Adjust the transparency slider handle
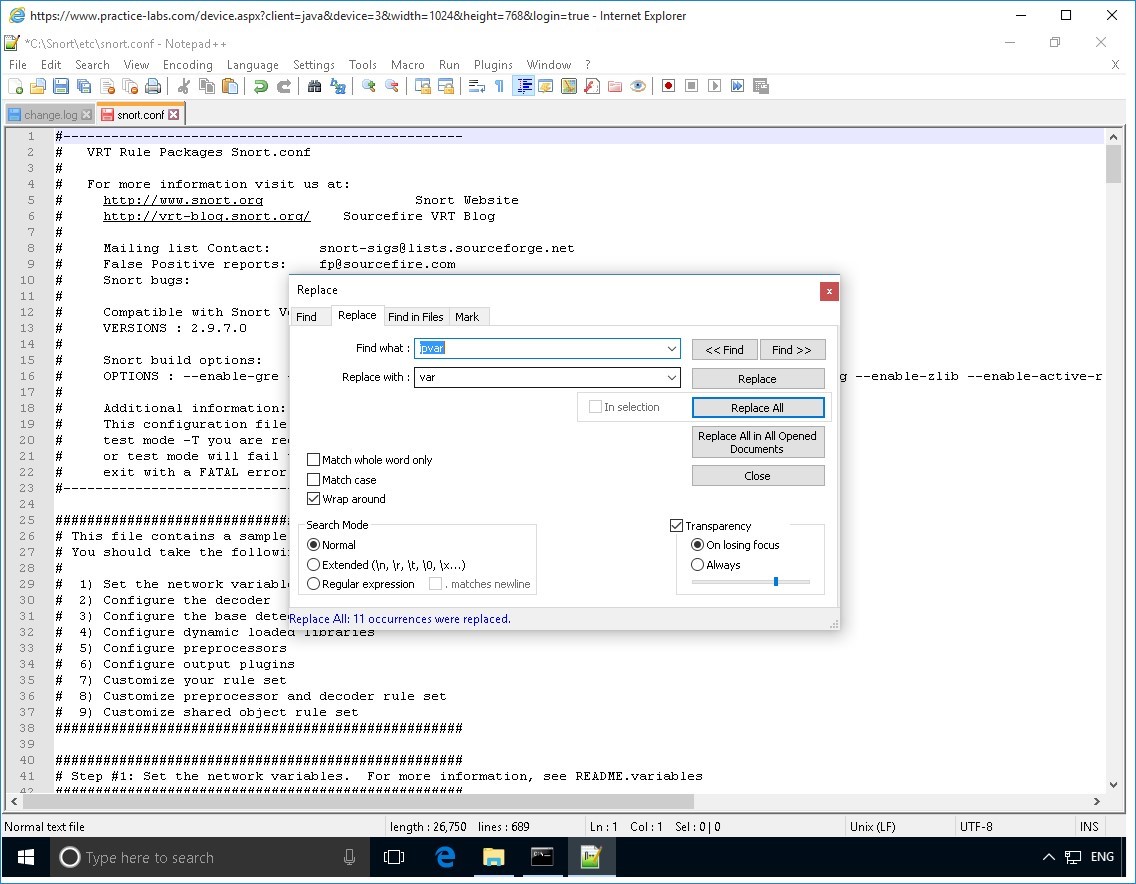Image resolution: width=1136 pixels, height=884 pixels. click(776, 581)
